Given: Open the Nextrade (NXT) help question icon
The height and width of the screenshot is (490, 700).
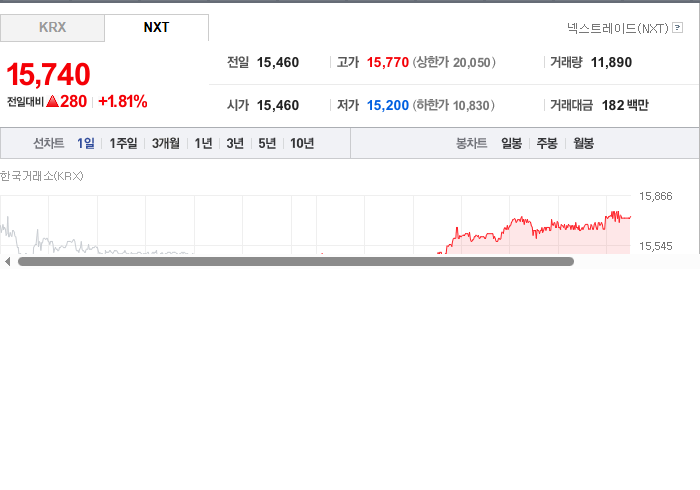Looking at the screenshot, I should click(x=677, y=28).
